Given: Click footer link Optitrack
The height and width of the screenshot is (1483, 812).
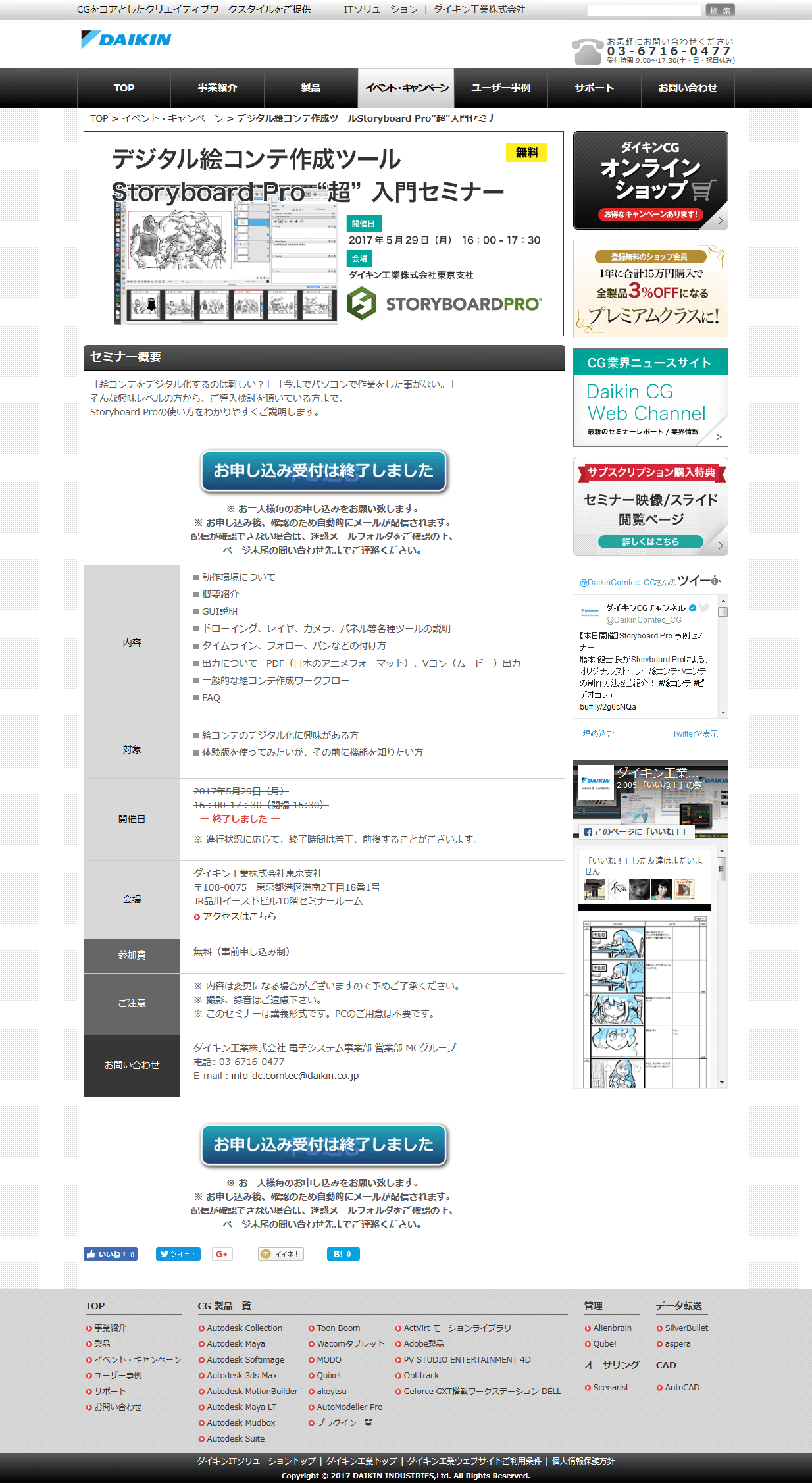Looking at the screenshot, I should [x=421, y=1376].
